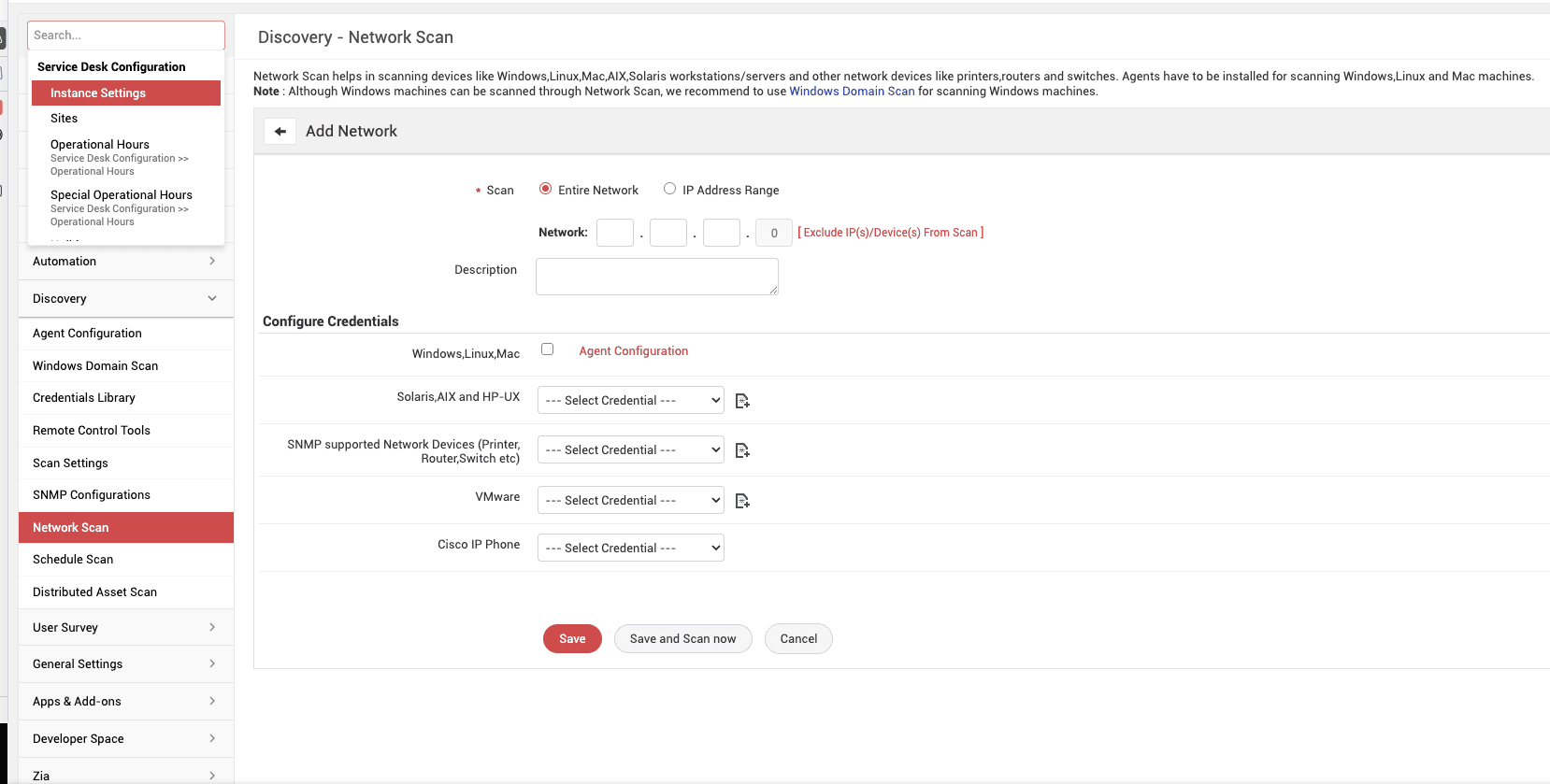
Task: Open SNMP Configurations menu item
Action: 126,495
